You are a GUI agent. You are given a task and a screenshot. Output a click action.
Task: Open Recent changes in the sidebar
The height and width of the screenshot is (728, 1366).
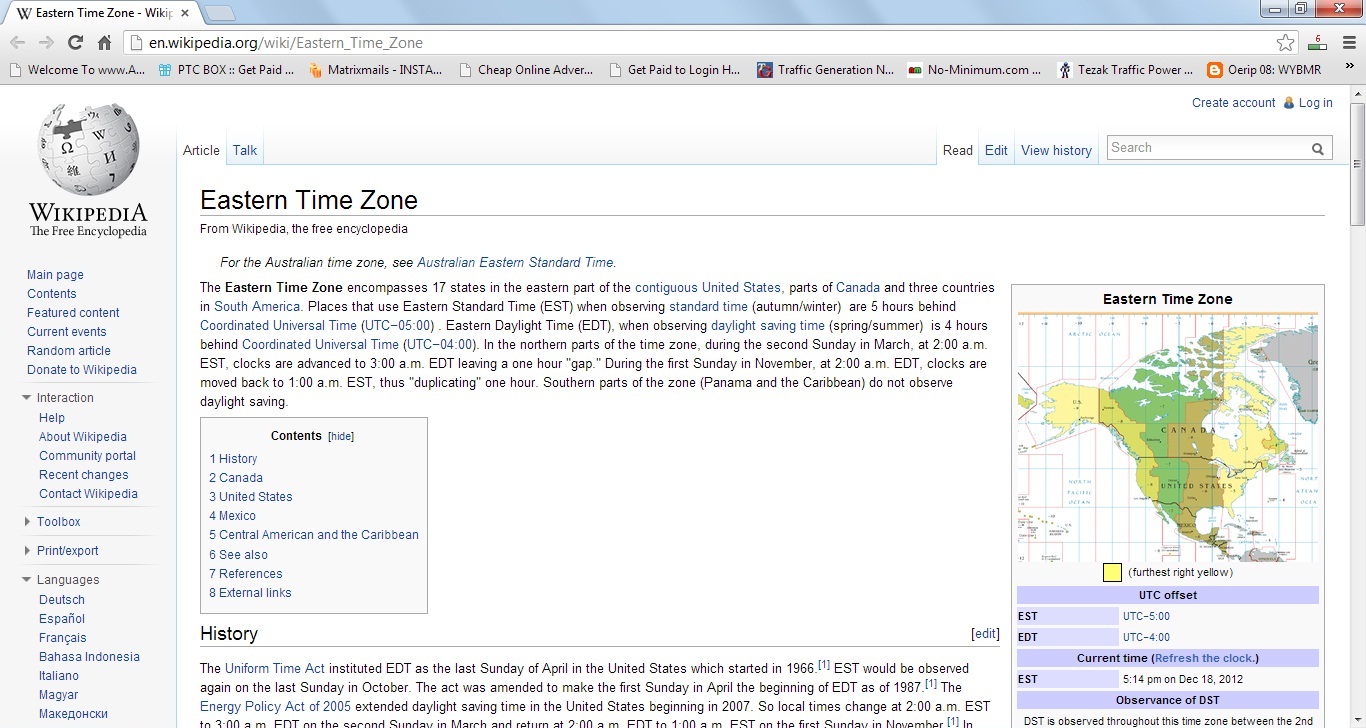coord(83,475)
